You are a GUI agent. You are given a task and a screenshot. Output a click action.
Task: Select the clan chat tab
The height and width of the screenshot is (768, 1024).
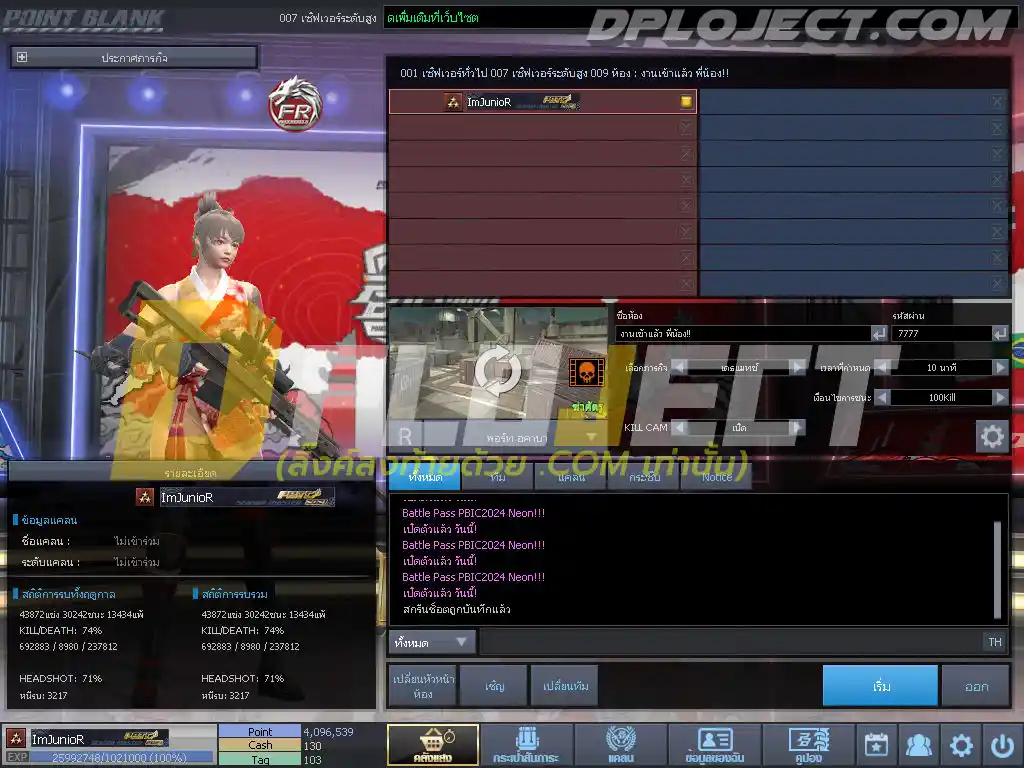tap(571, 477)
